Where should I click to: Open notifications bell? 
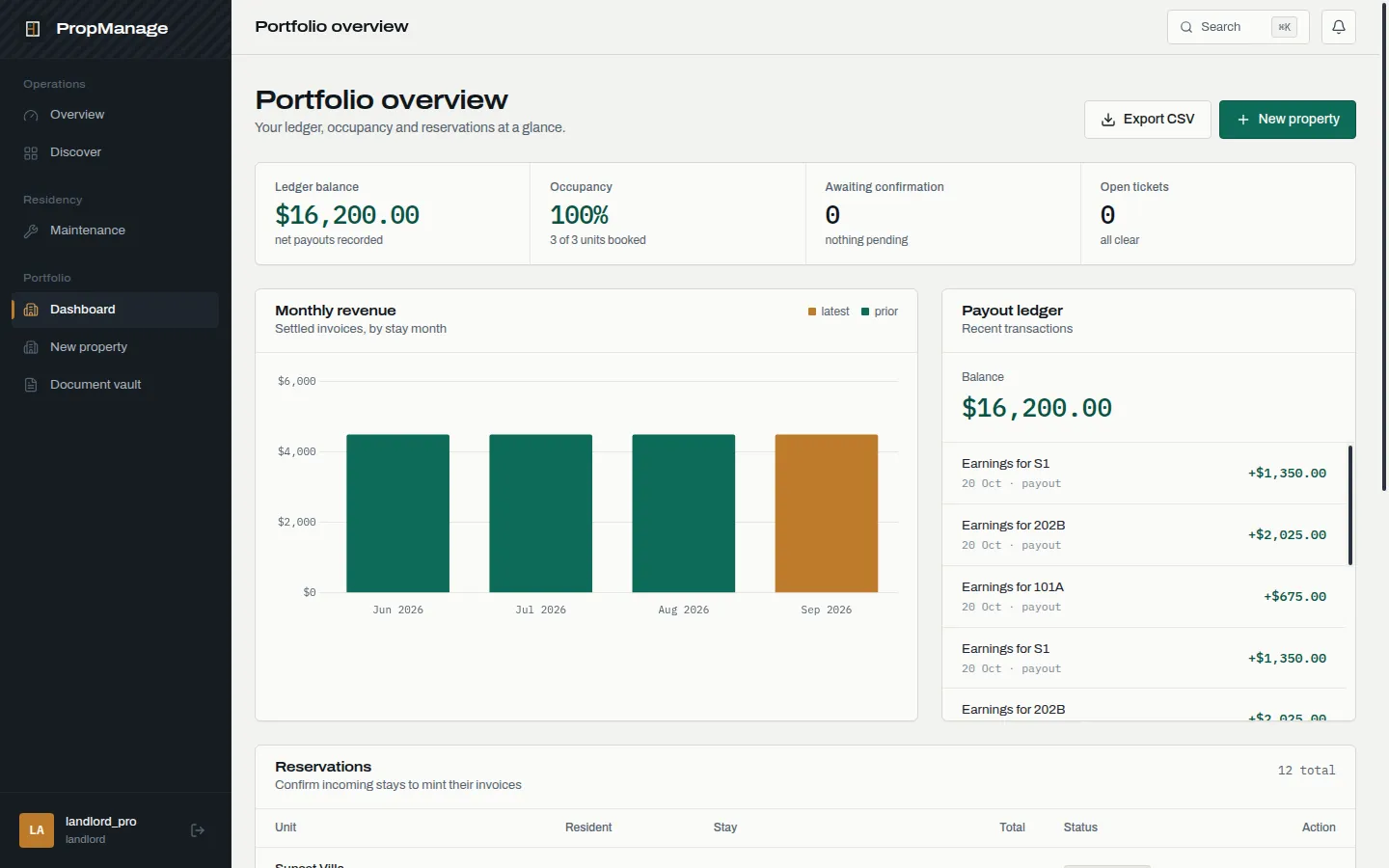pos(1339,27)
